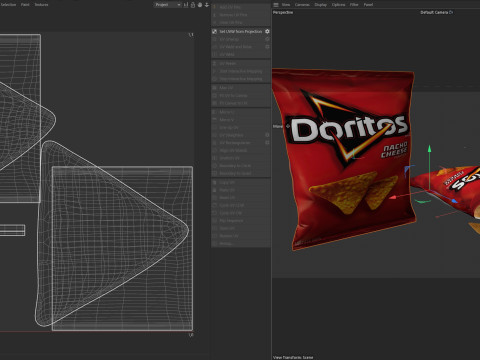Image resolution: width=480 pixels, height=360 pixels.
Task: Open the viewport View menu
Action: click(286, 5)
